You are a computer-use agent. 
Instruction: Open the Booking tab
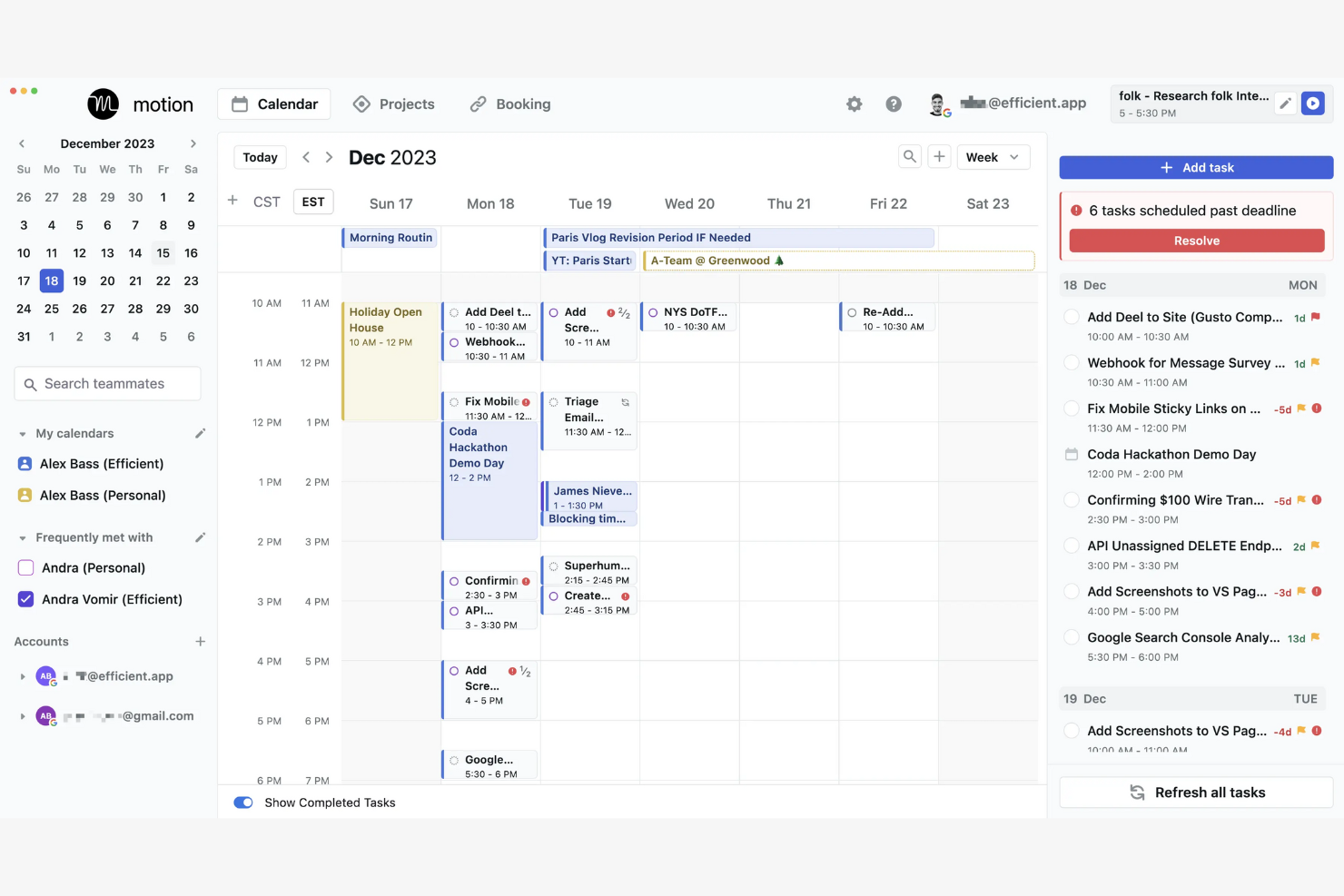509,103
